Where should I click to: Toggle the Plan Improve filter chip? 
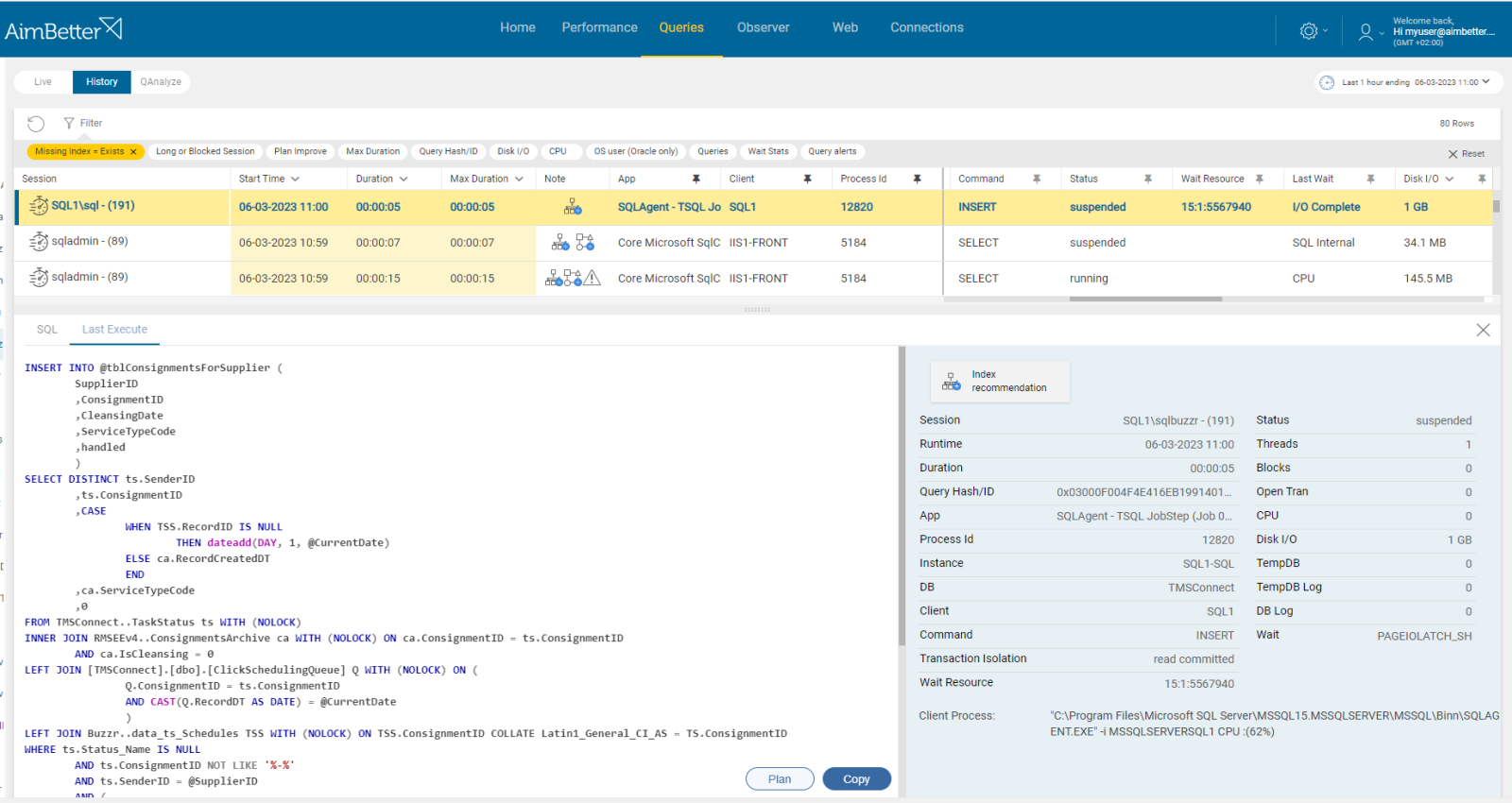[301, 151]
